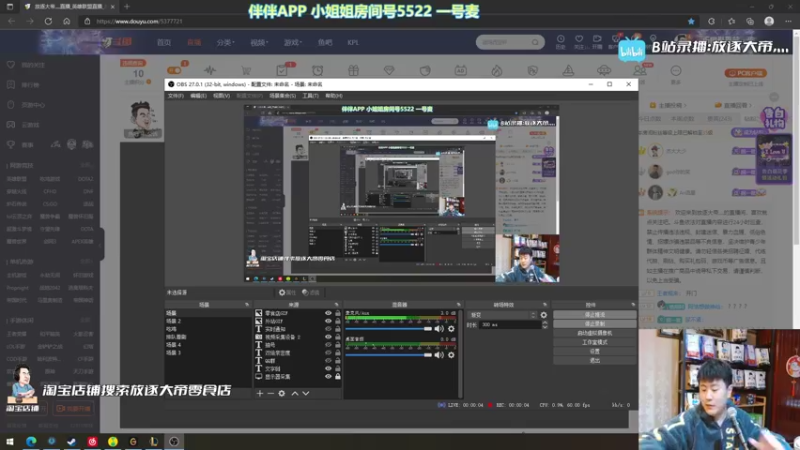Open the OBS 文件(F) menu
Screen dimensions: 800x450
click(x=176, y=95)
